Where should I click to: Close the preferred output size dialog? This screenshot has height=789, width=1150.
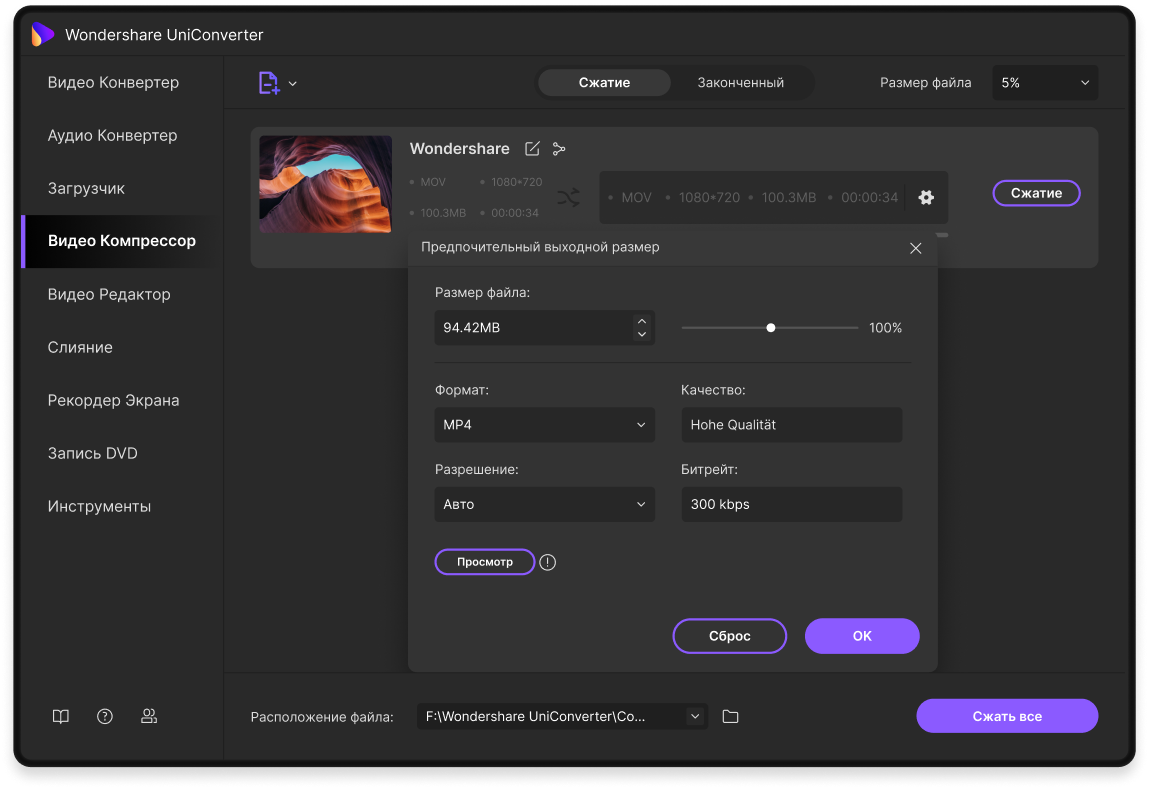915,249
